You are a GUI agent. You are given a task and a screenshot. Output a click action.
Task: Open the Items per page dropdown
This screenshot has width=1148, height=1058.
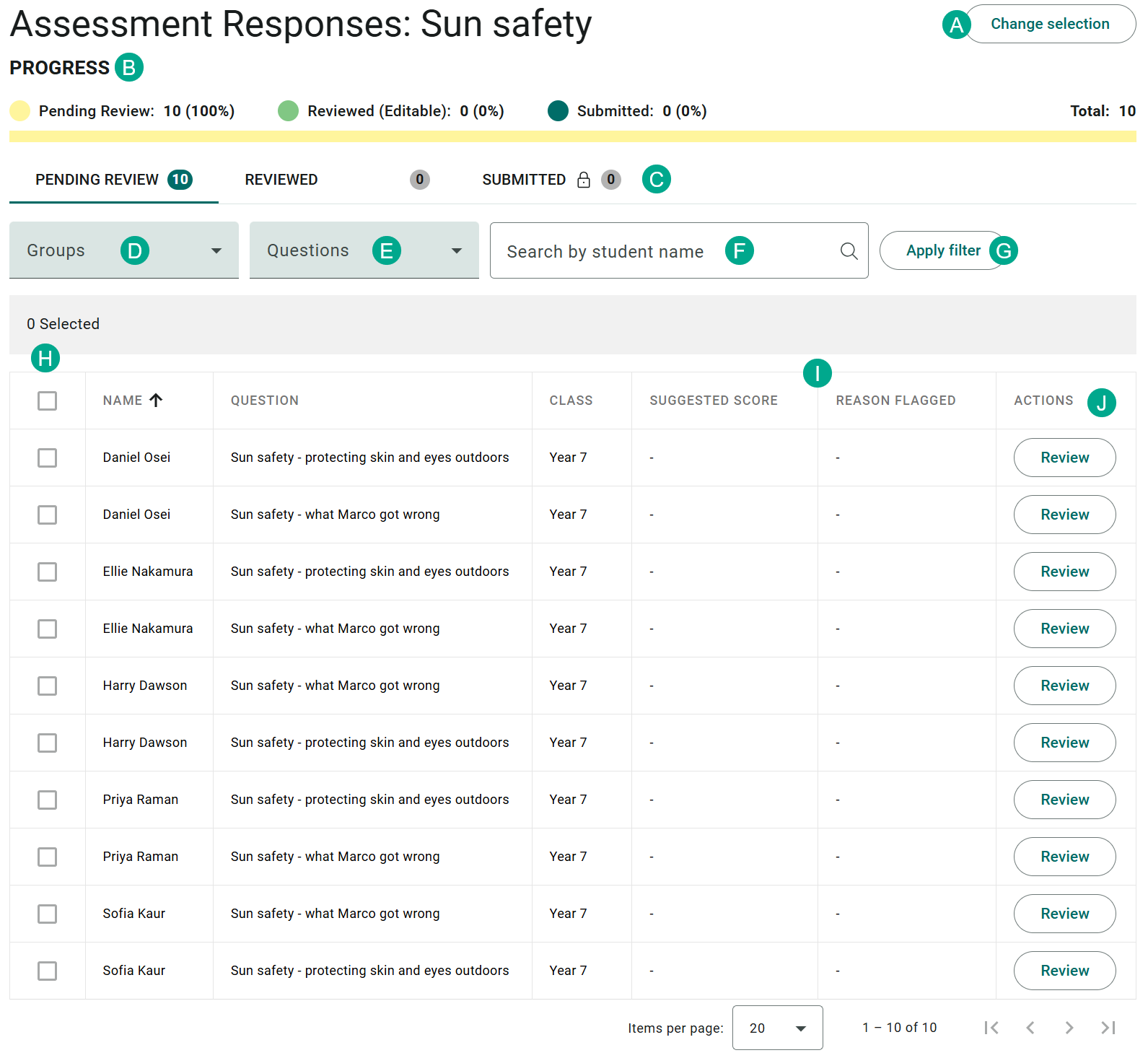click(x=777, y=1028)
